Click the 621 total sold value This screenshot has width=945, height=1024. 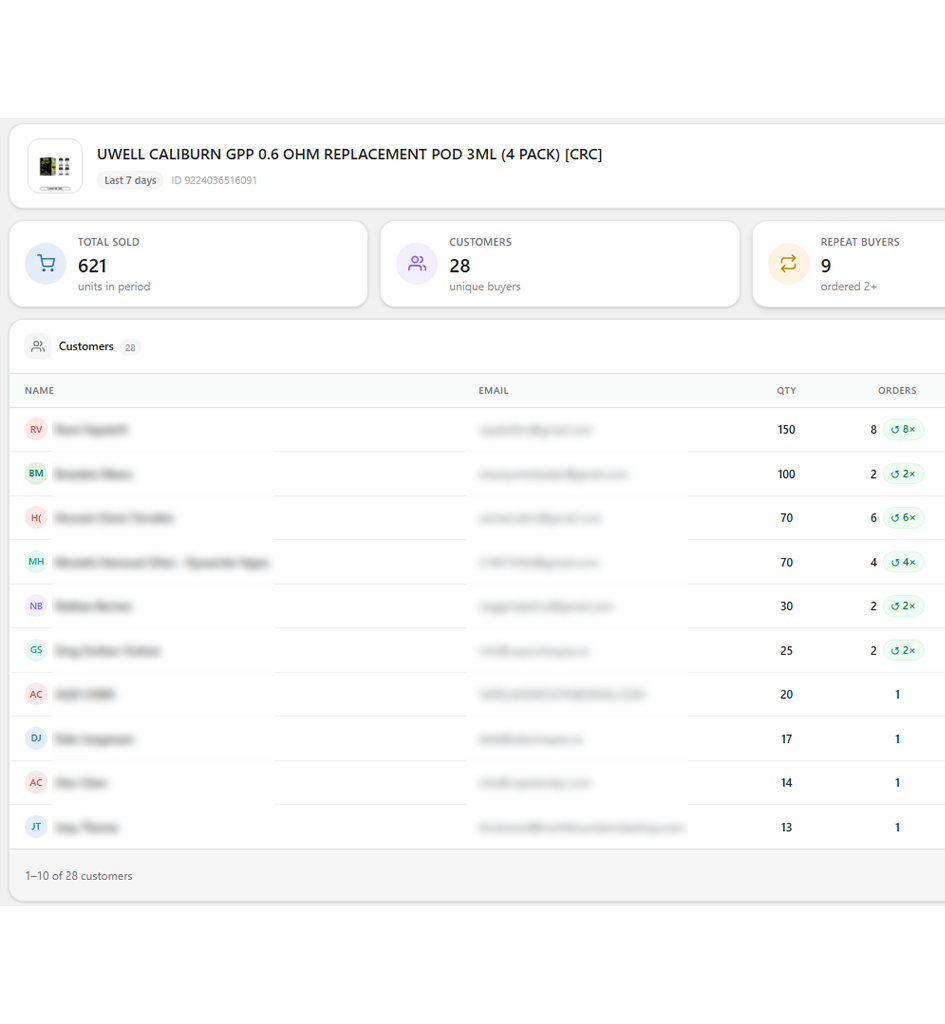[x=92, y=266]
